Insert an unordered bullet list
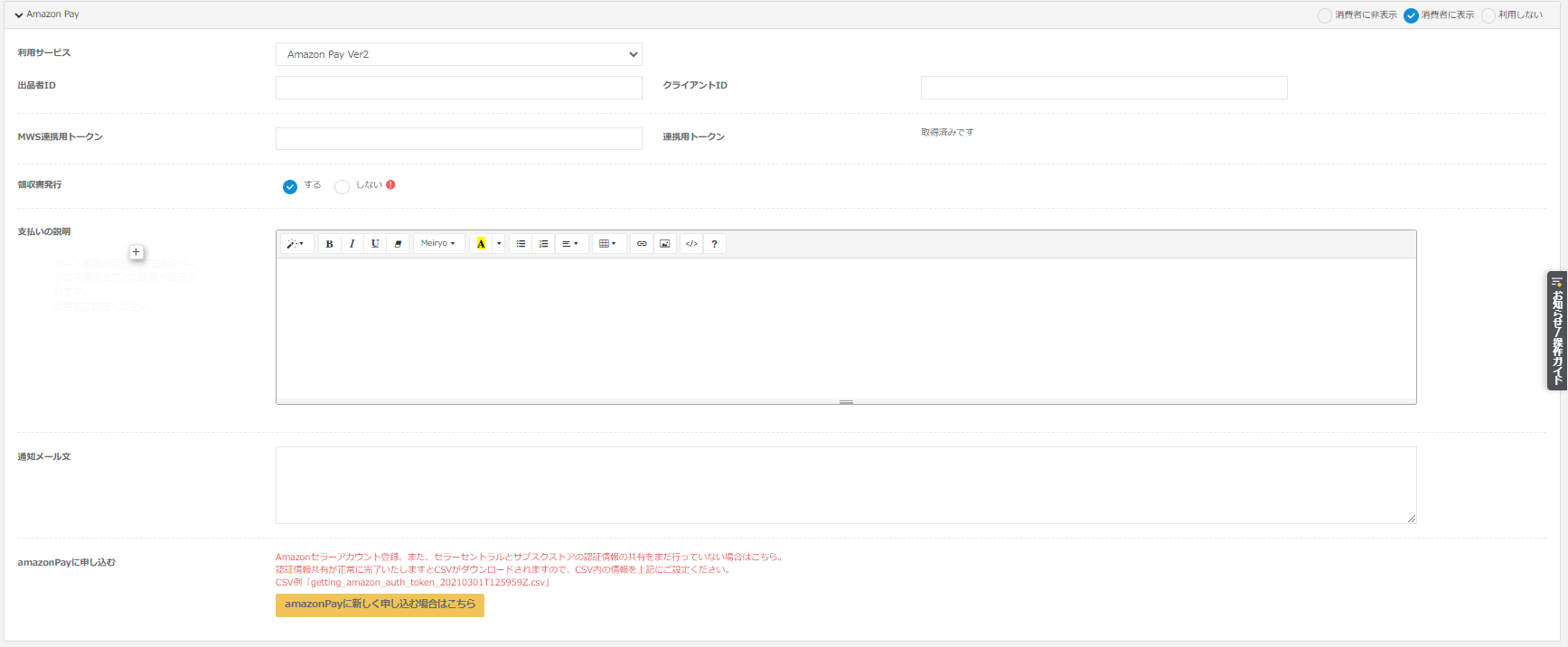The width and height of the screenshot is (1568, 647). (521, 244)
